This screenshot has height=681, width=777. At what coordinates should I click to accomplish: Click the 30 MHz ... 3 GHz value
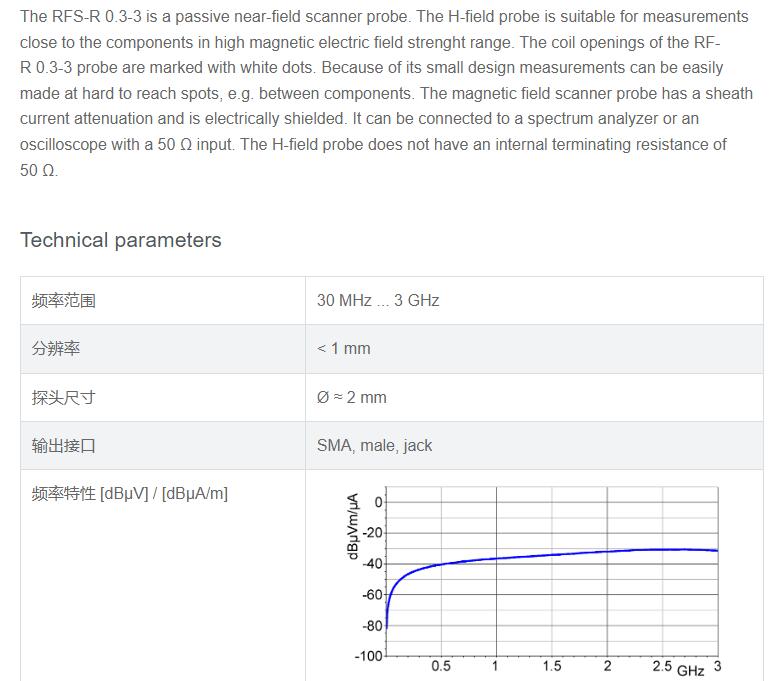(x=378, y=300)
